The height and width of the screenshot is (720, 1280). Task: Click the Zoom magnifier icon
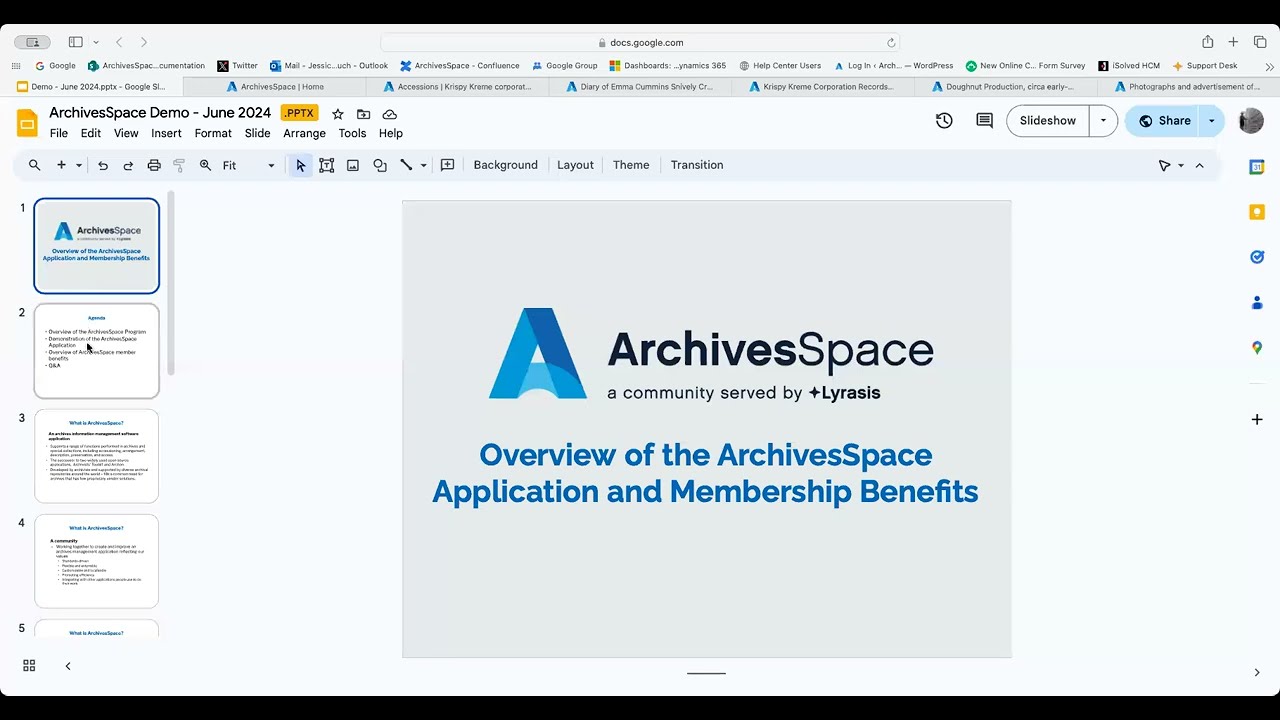[205, 165]
